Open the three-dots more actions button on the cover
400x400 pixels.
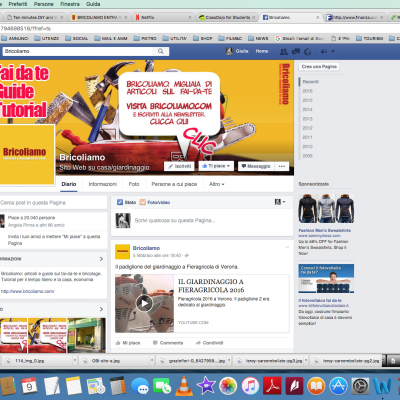[x=282, y=166]
